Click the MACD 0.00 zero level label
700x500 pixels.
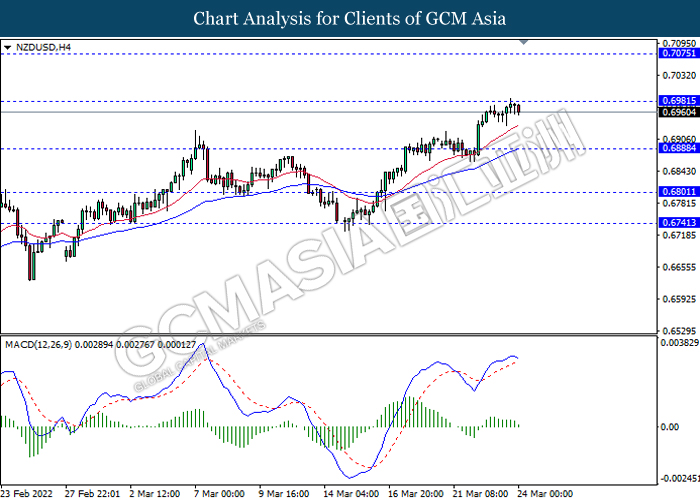click(670, 427)
